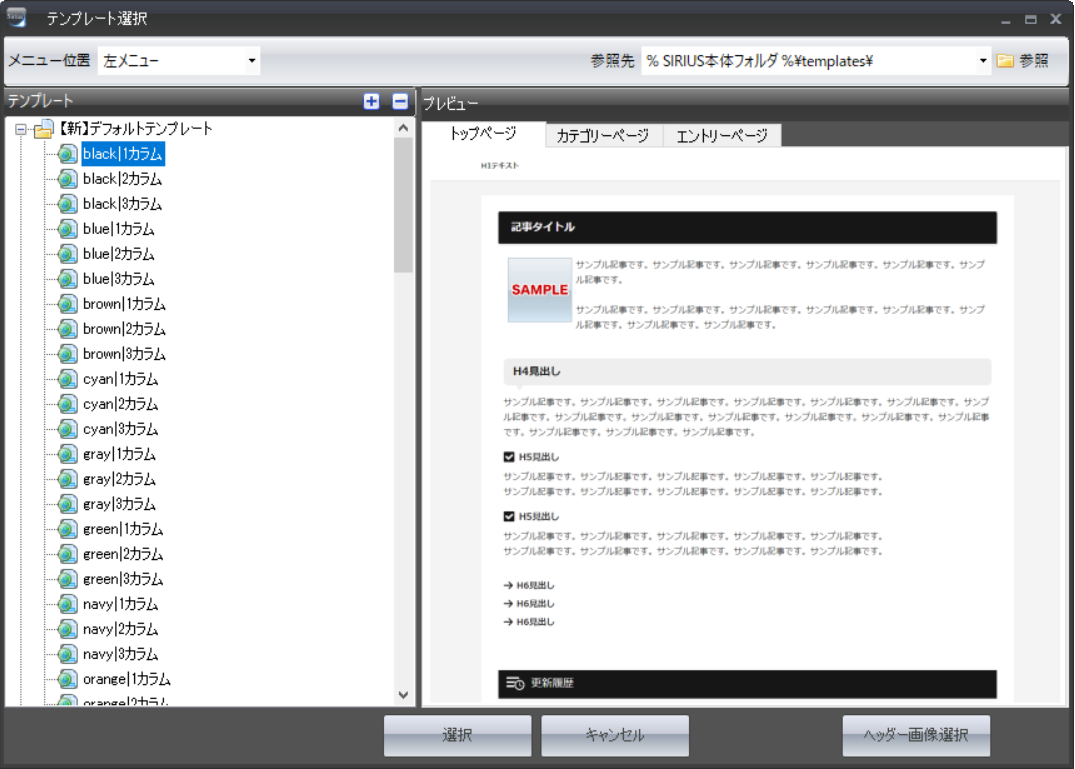Select the brown|2カラム template label
The width and height of the screenshot is (1075, 769).
coord(124,329)
